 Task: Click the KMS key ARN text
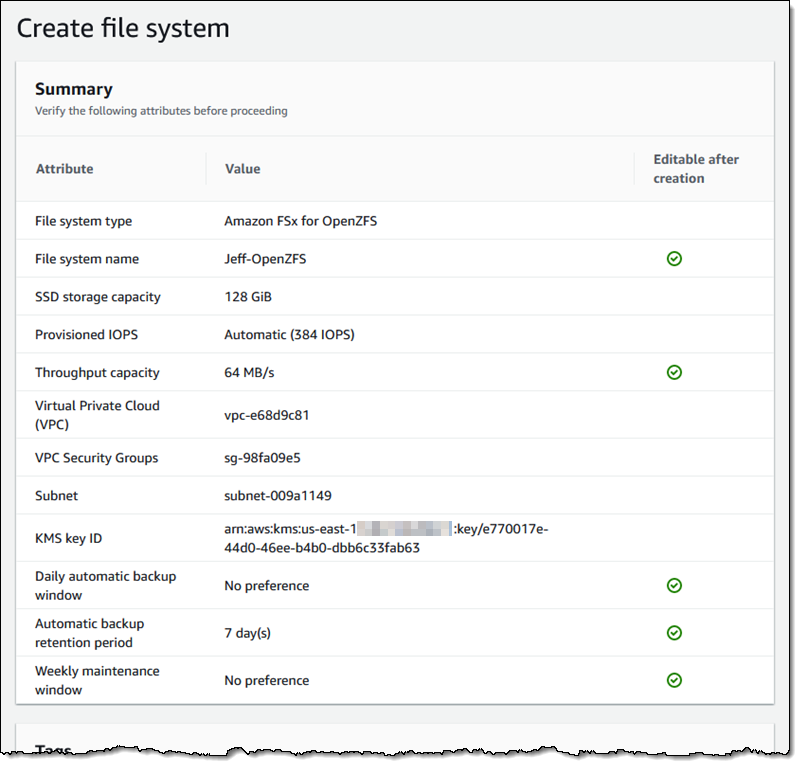(x=386, y=538)
